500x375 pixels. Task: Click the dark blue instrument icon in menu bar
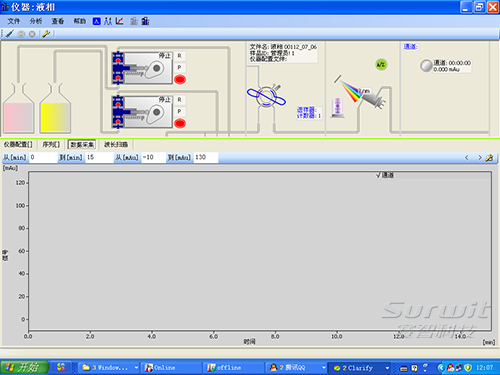(145, 21)
